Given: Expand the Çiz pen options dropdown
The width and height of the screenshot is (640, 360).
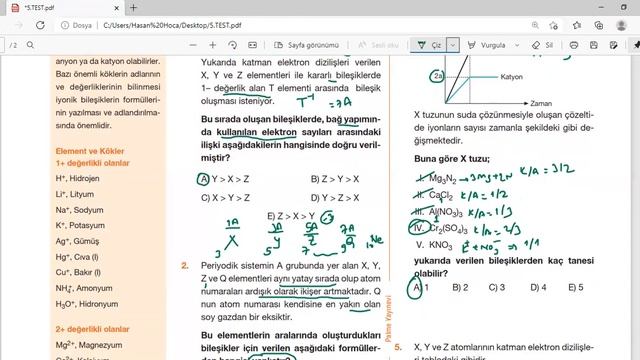Looking at the screenshot, I should pos(453,45).
